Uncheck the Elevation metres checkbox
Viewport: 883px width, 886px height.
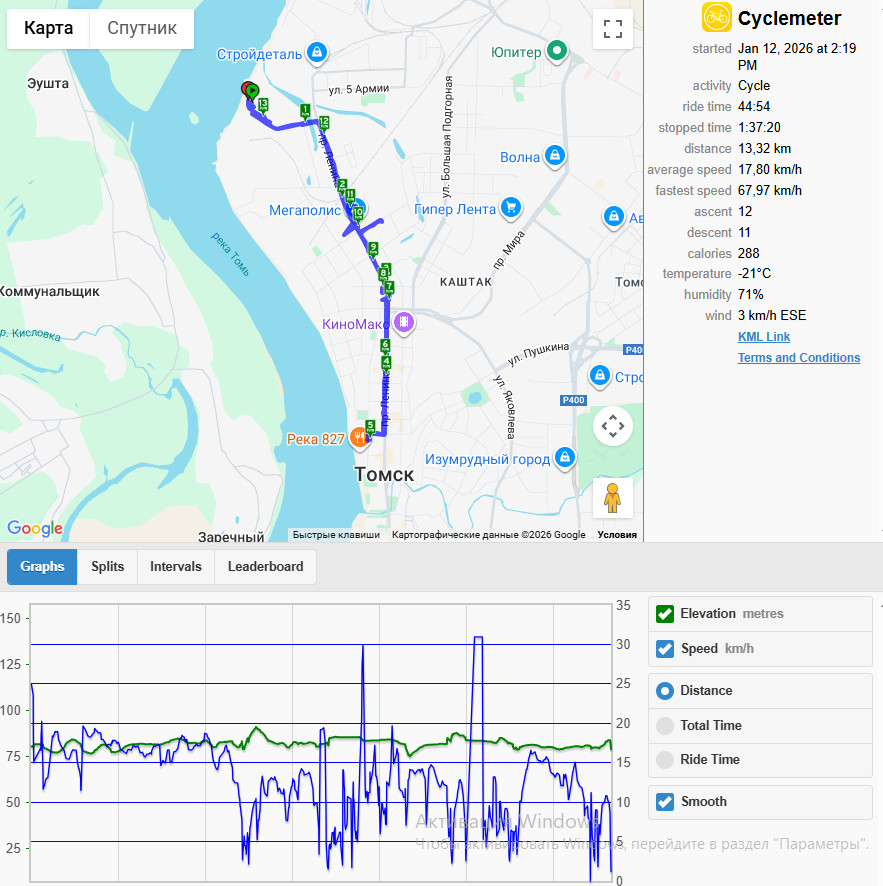(665, 614)
